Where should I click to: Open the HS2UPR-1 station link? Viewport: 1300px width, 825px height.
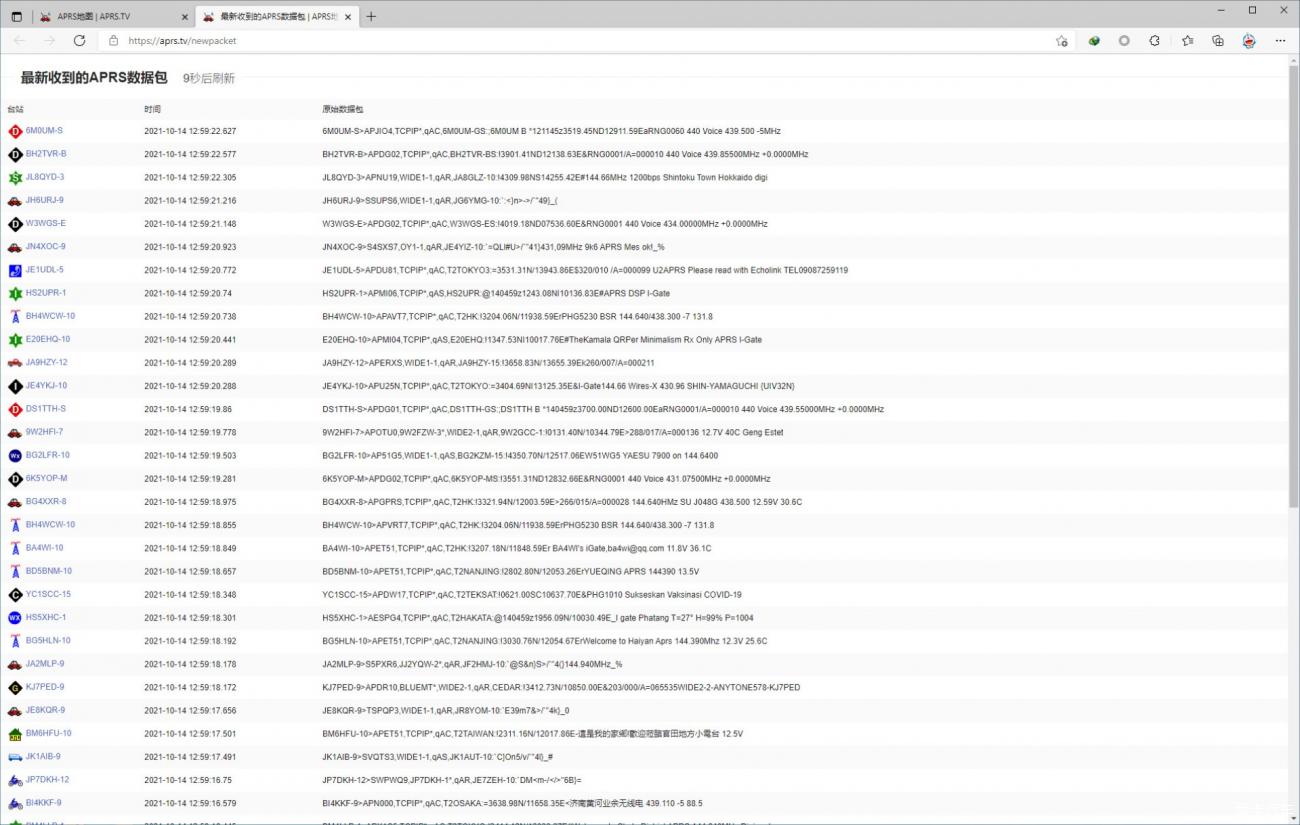[x=46, y=293]
